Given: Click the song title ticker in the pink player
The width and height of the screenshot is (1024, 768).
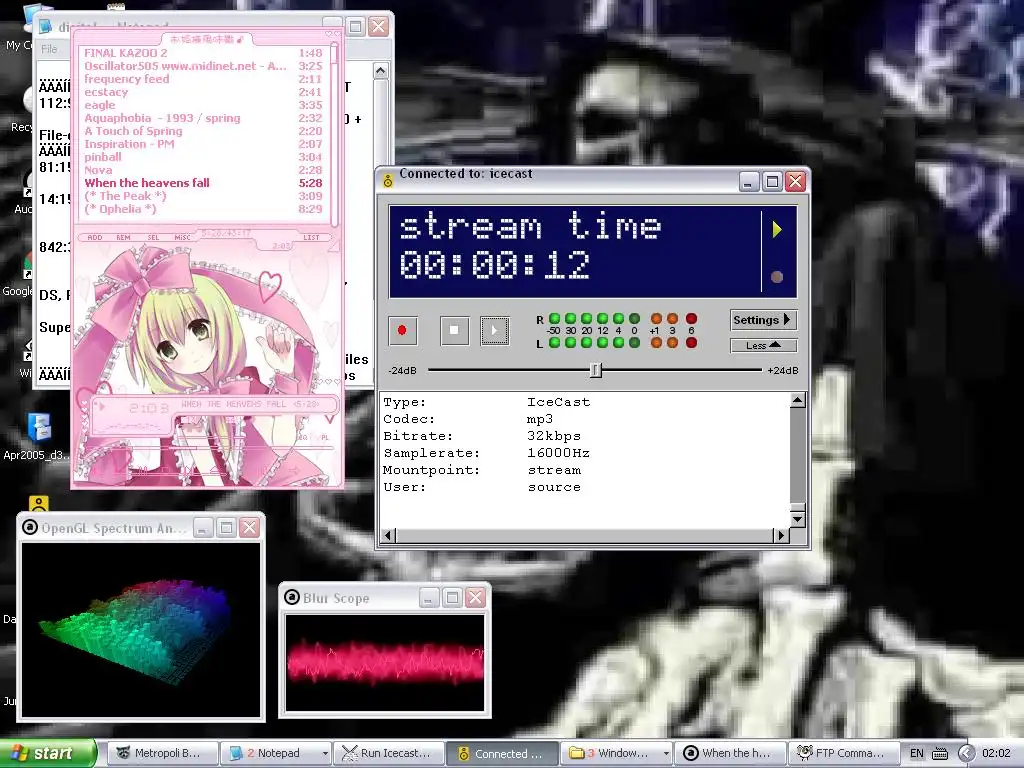Looking at the screenshot, I should coord(251,404).
